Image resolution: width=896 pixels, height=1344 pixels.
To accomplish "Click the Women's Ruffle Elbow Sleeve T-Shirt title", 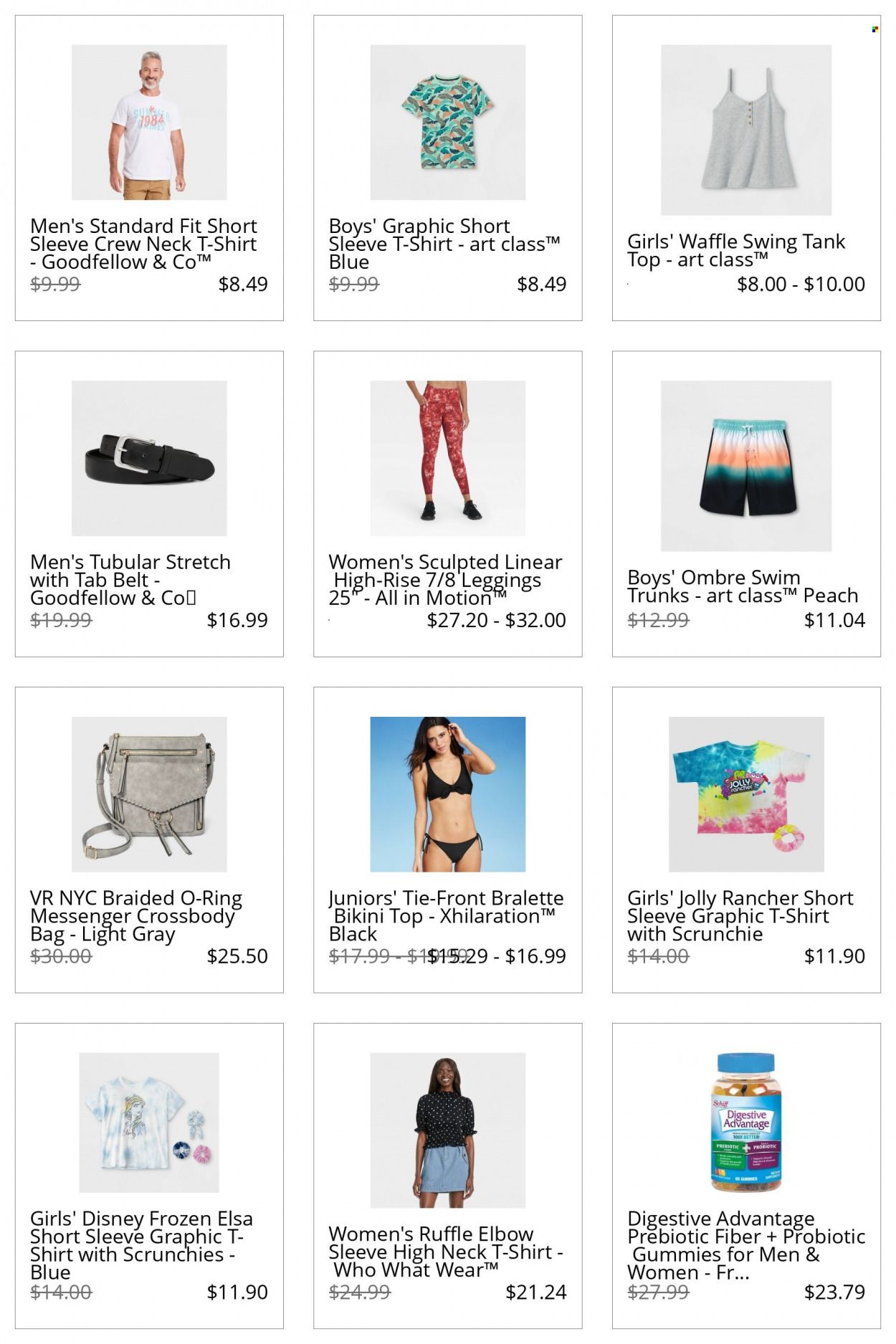I will pos(446,1252).
